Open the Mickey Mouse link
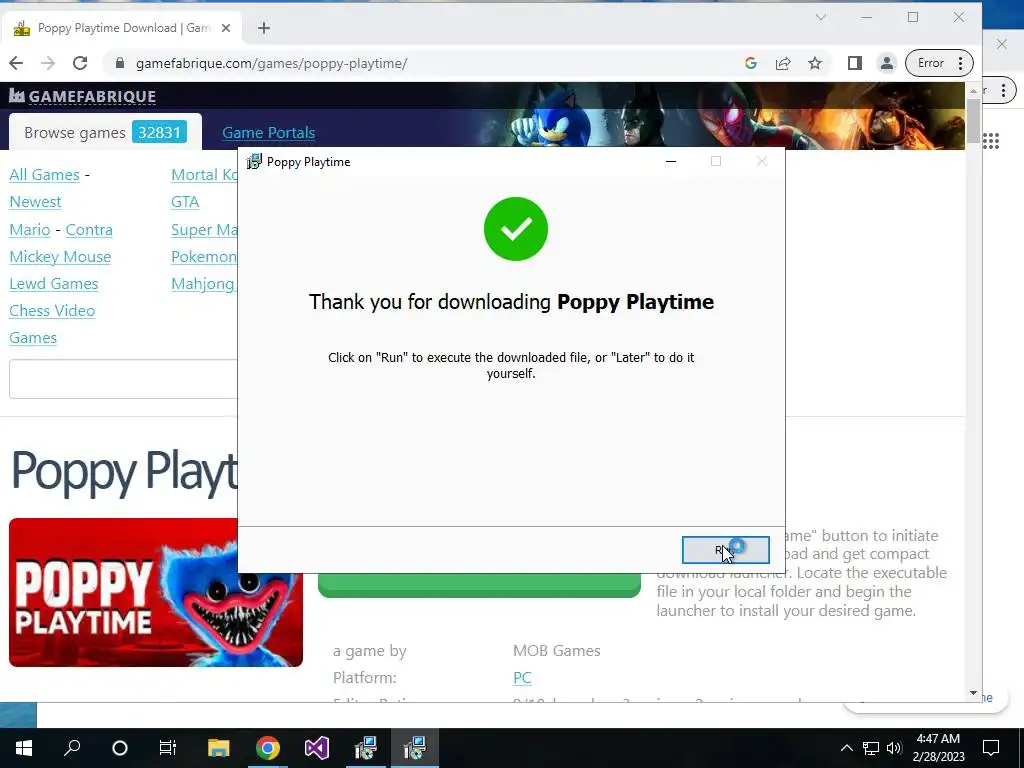The height and width of the screenshot is (768, 1024). (60, 257)
